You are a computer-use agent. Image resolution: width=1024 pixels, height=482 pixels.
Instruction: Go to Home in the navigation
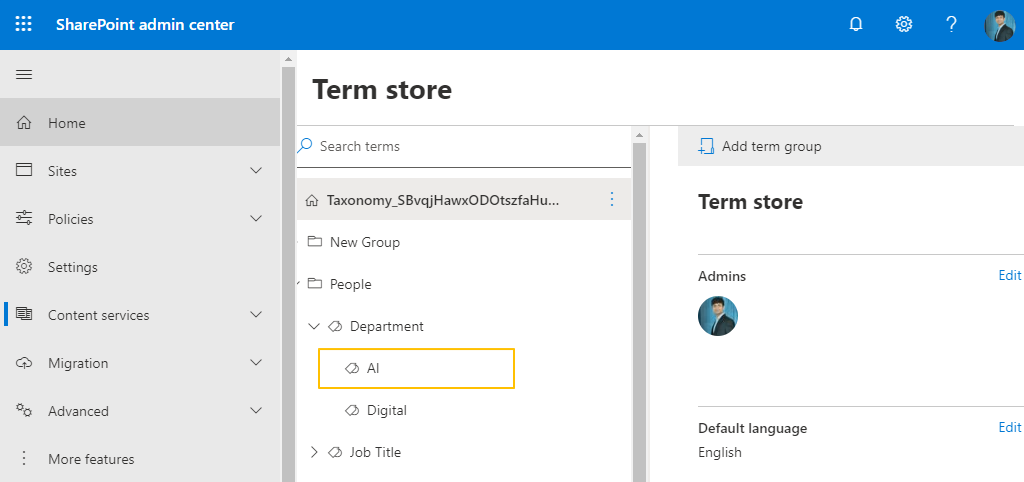point(67,123)
